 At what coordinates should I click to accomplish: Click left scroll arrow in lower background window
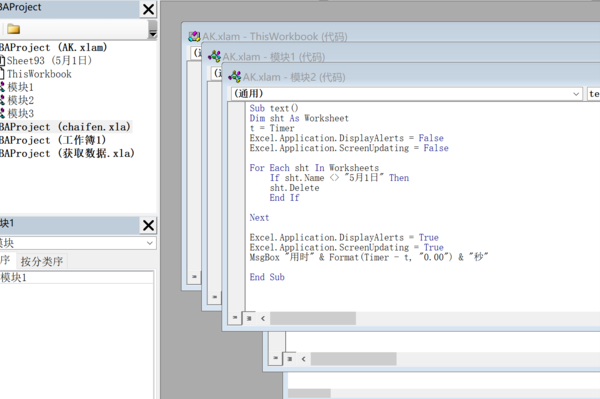304,359
